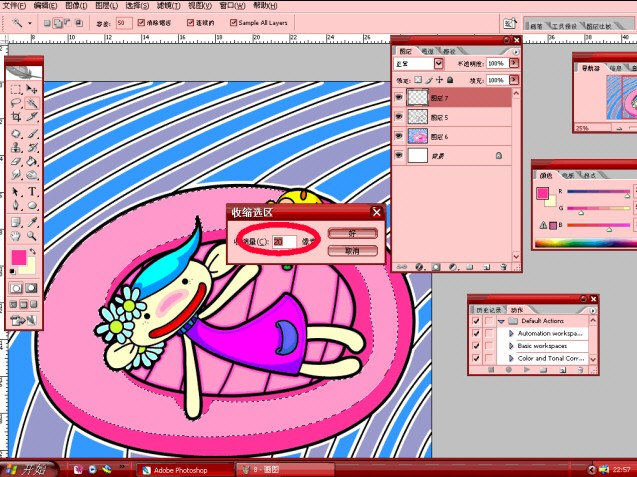
Task: Hide layer 5 with its eye icon
Action: (399, 117)
